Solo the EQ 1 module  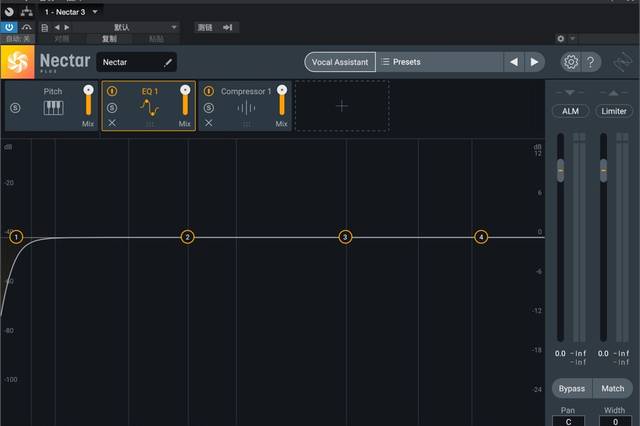coord(112,108)
